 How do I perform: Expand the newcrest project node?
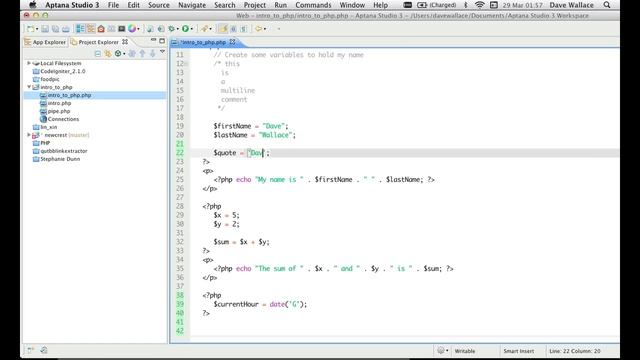coord(29,135)
